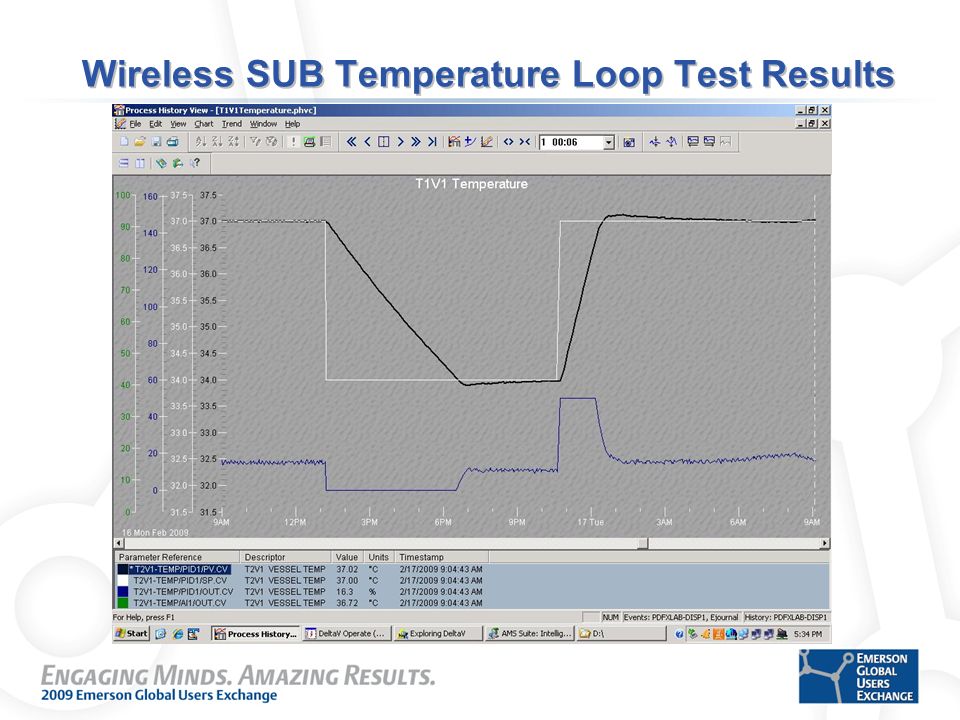This screenshot has width=960, height=720.
Task: Click the Windows Start button
Action: [x=132, y=634]
